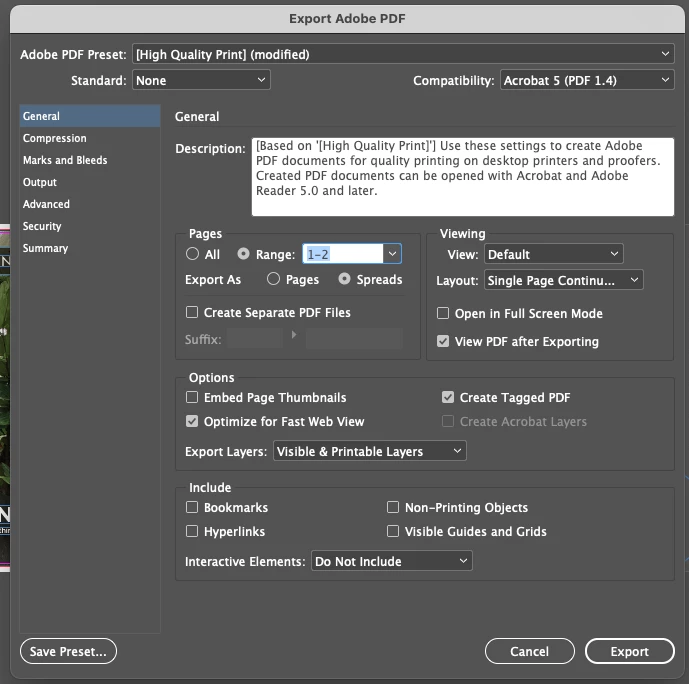Choose Export As Pages radio button

273,279
